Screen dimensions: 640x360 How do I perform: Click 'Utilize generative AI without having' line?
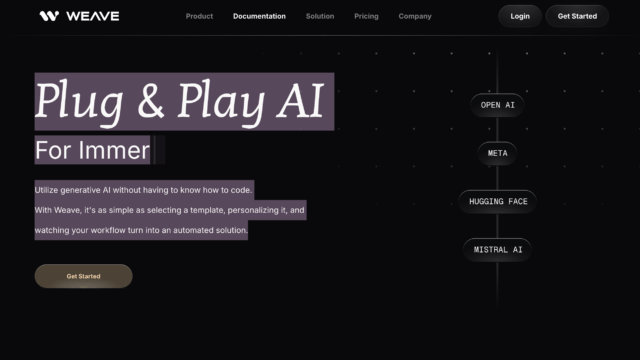click(x=143, y=190)
